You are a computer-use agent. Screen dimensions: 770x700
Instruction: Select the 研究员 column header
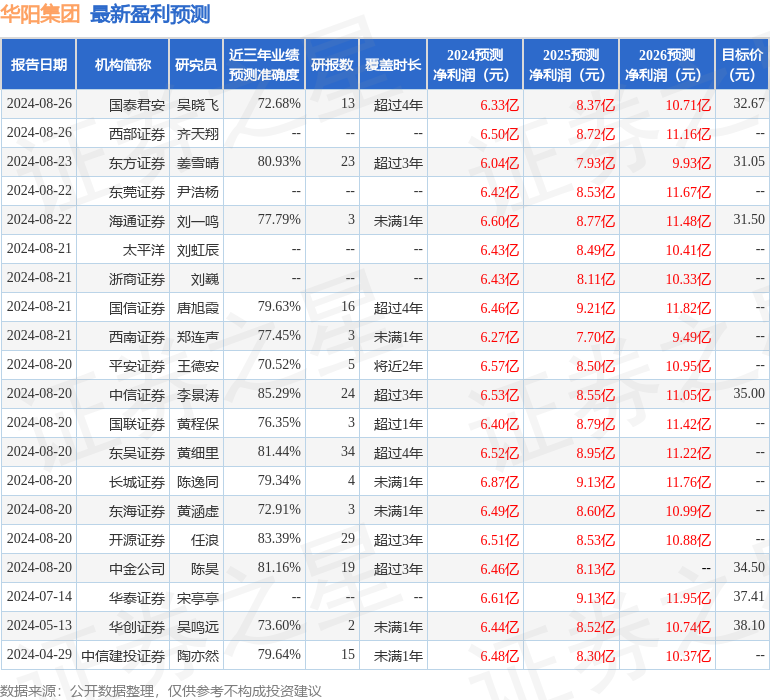[196, 64]
